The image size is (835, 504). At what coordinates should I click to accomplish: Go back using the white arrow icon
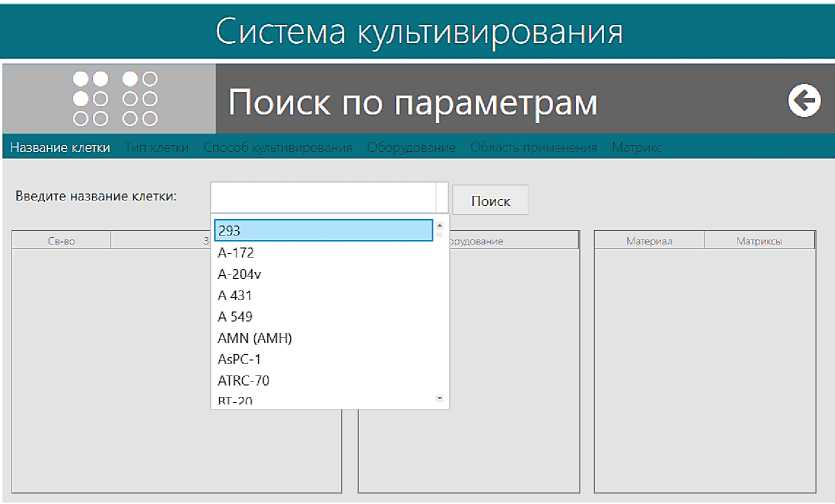click(x=804, y=100)
